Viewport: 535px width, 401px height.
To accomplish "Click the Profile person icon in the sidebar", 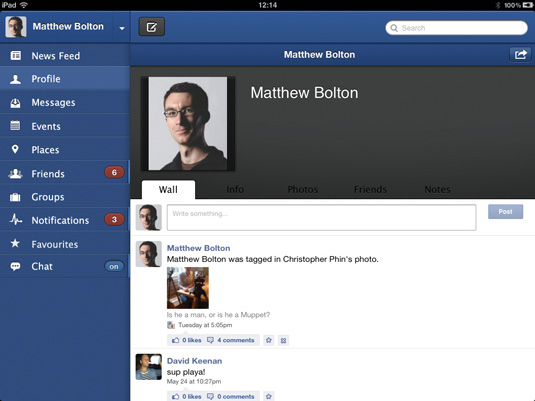I will 15,79.
